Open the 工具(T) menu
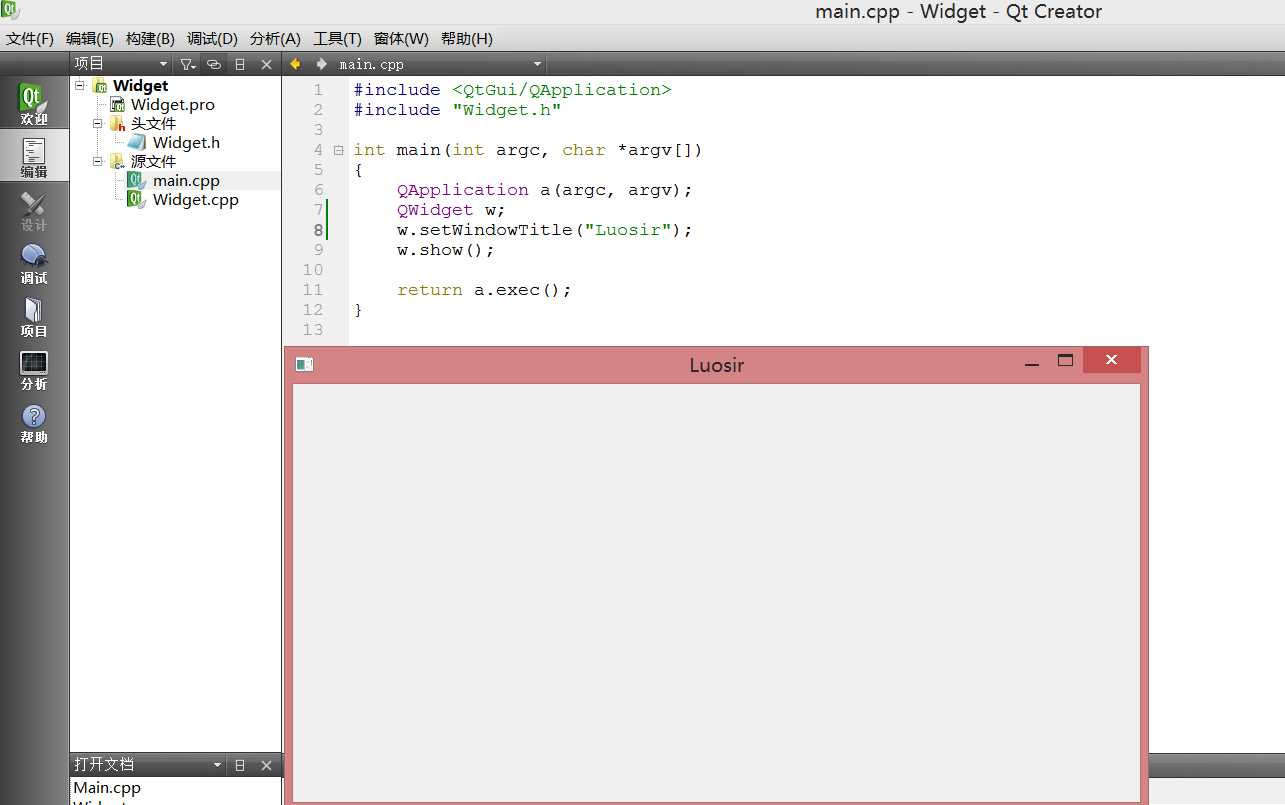This screenshot has height=805, width=1285. click(337, 39)
